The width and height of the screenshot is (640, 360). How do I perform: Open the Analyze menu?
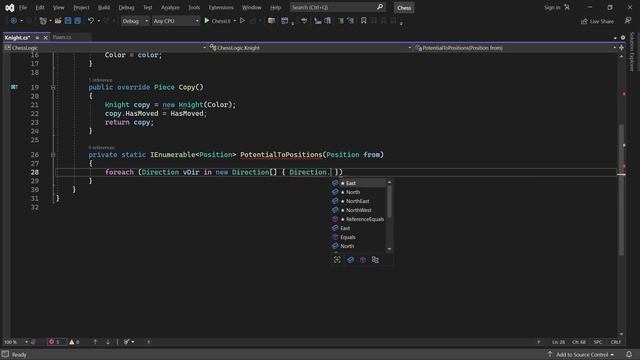170,7
